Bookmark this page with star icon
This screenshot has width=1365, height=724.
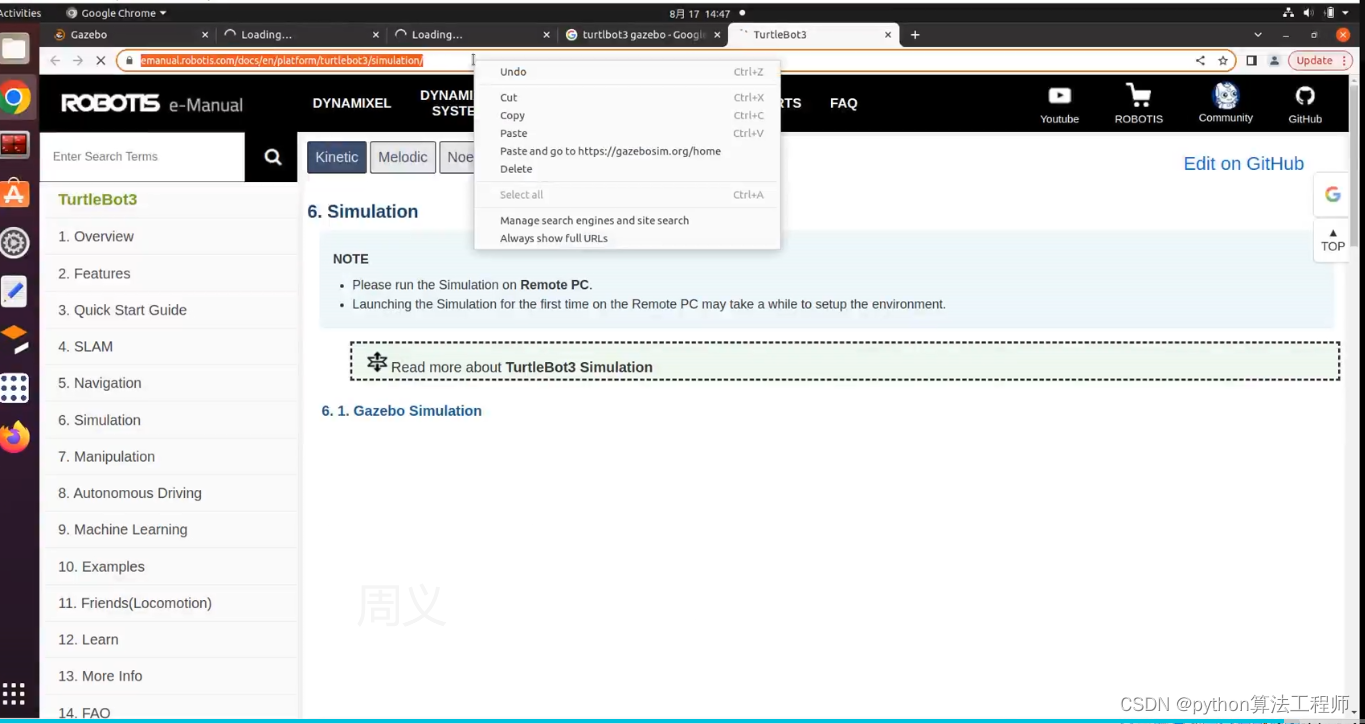click(x=1222, y=60)
